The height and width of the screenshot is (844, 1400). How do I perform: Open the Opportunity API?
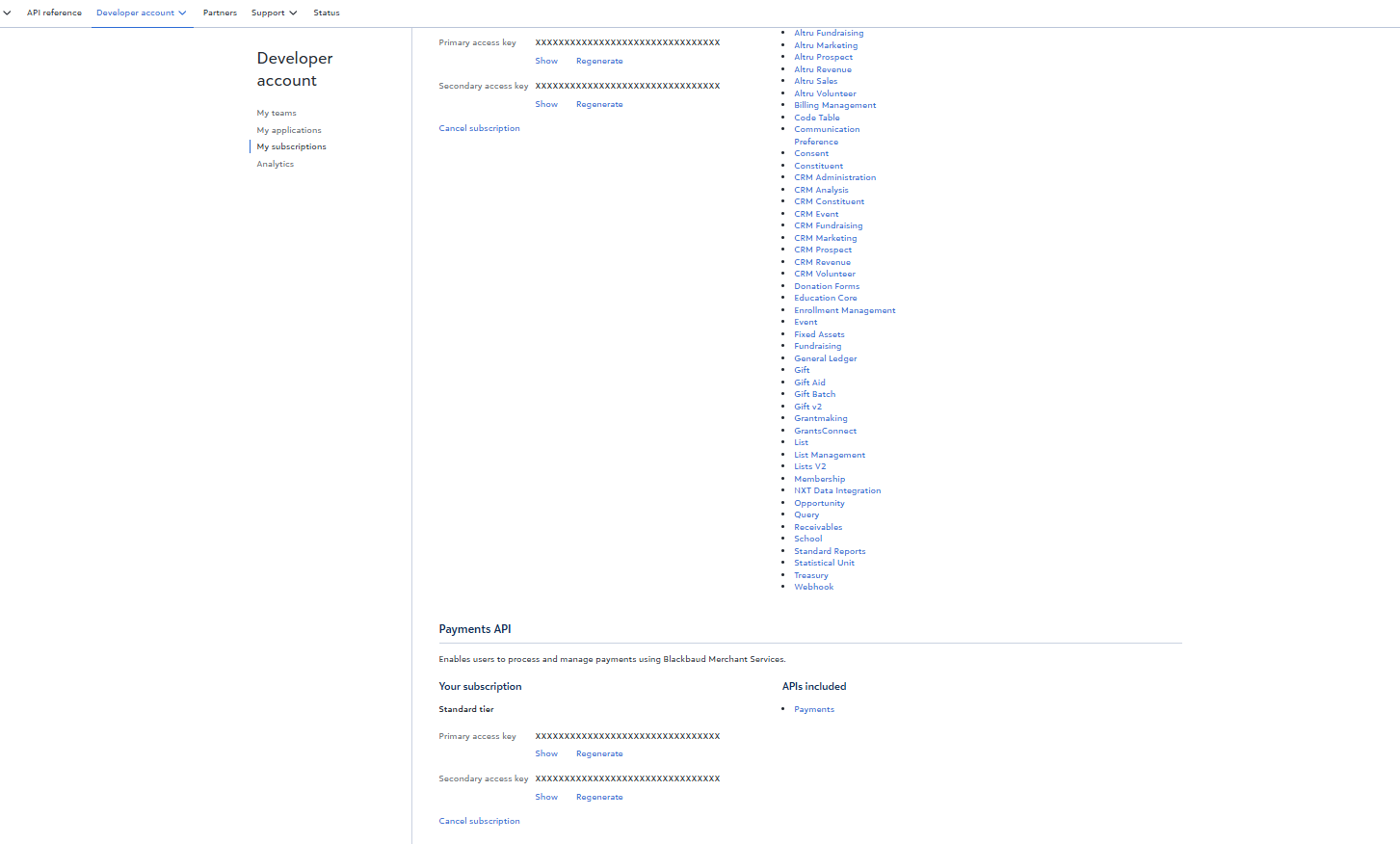click(x=819, y=503)
